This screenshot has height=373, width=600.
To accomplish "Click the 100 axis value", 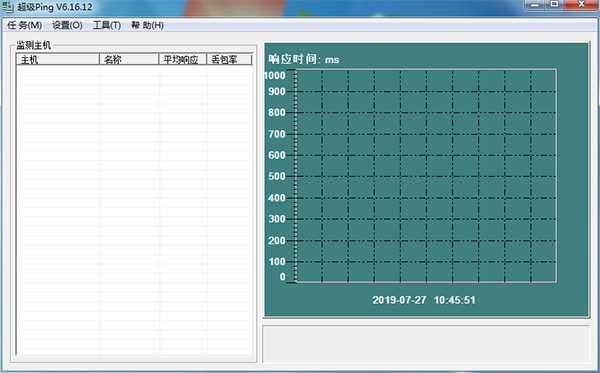I will point(277,262).
